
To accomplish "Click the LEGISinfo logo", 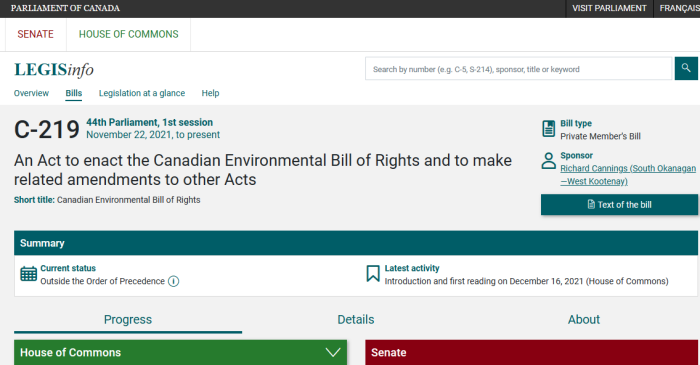I will (54, 70).
